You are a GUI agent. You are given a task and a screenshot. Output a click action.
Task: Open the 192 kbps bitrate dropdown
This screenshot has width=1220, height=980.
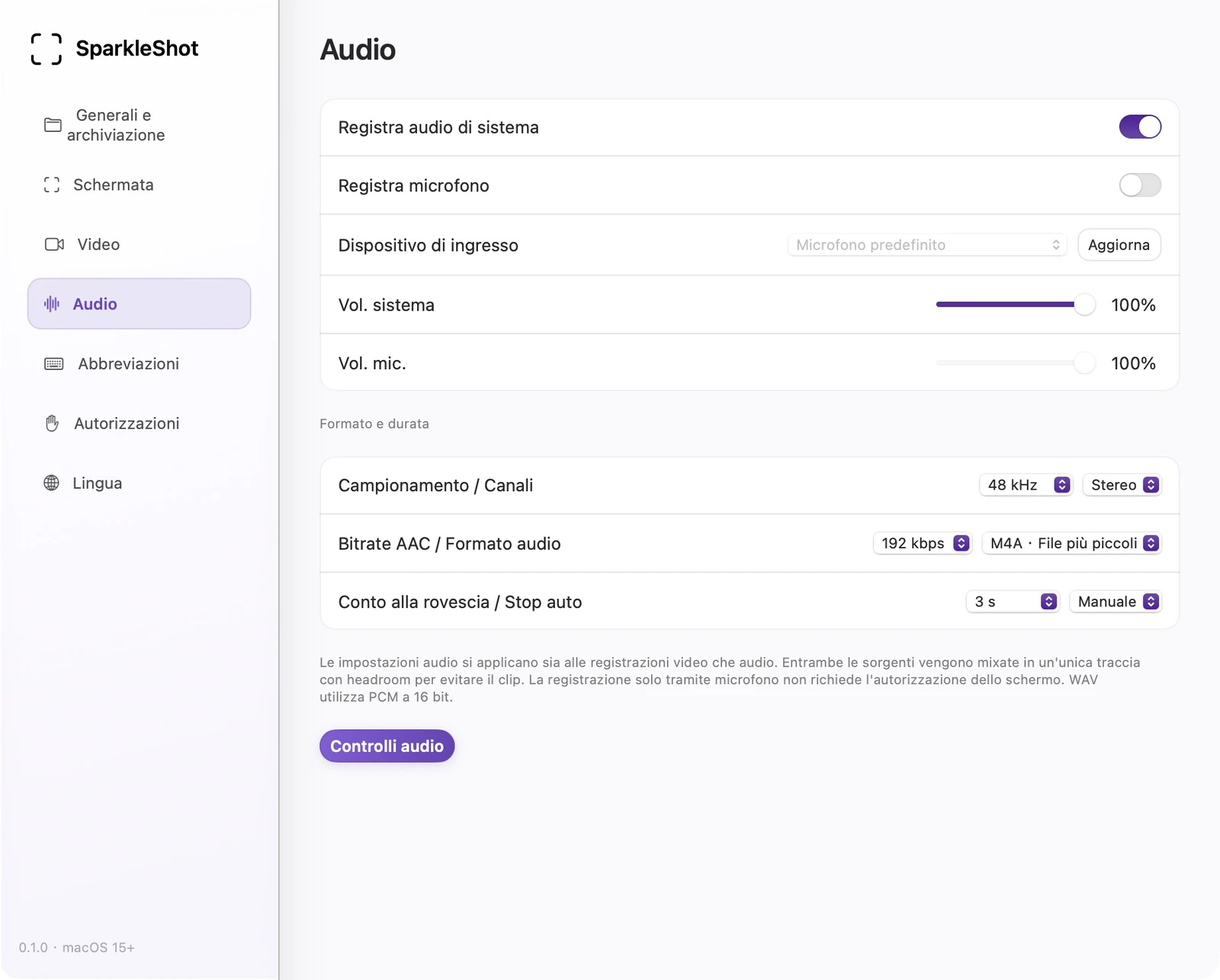pos(922,543)
